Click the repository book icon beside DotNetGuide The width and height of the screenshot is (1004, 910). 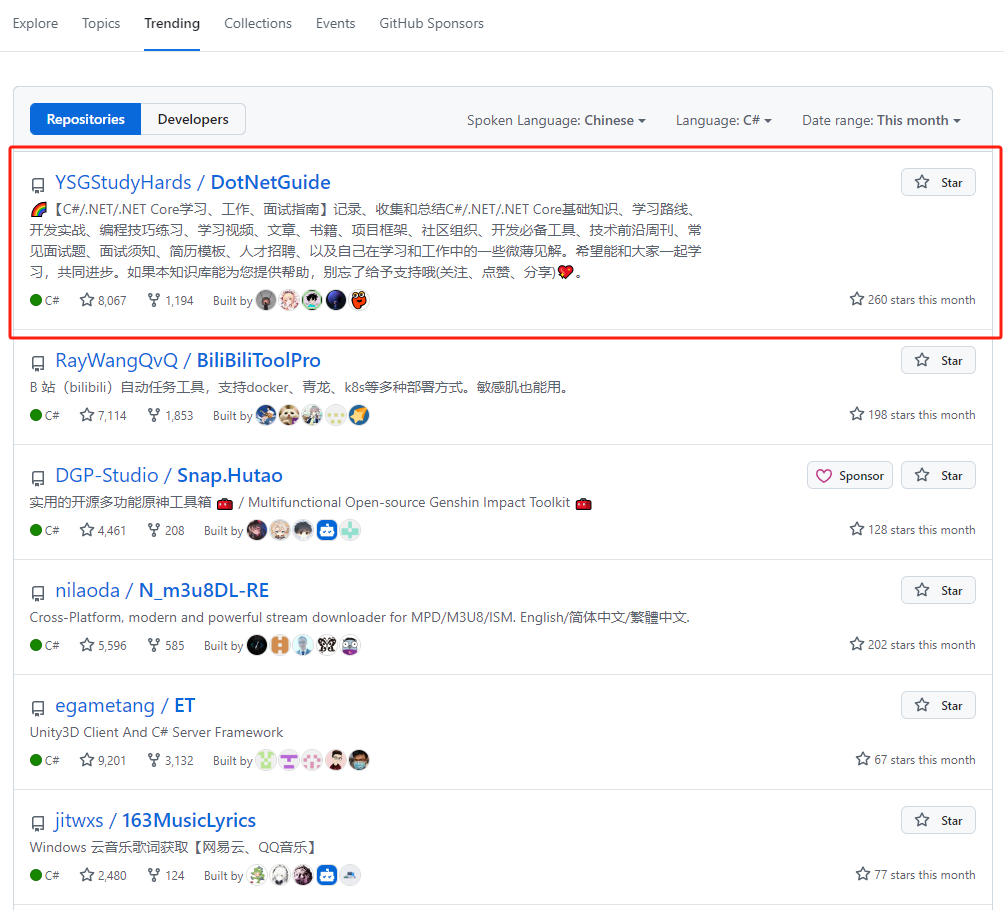click(38, 184)
